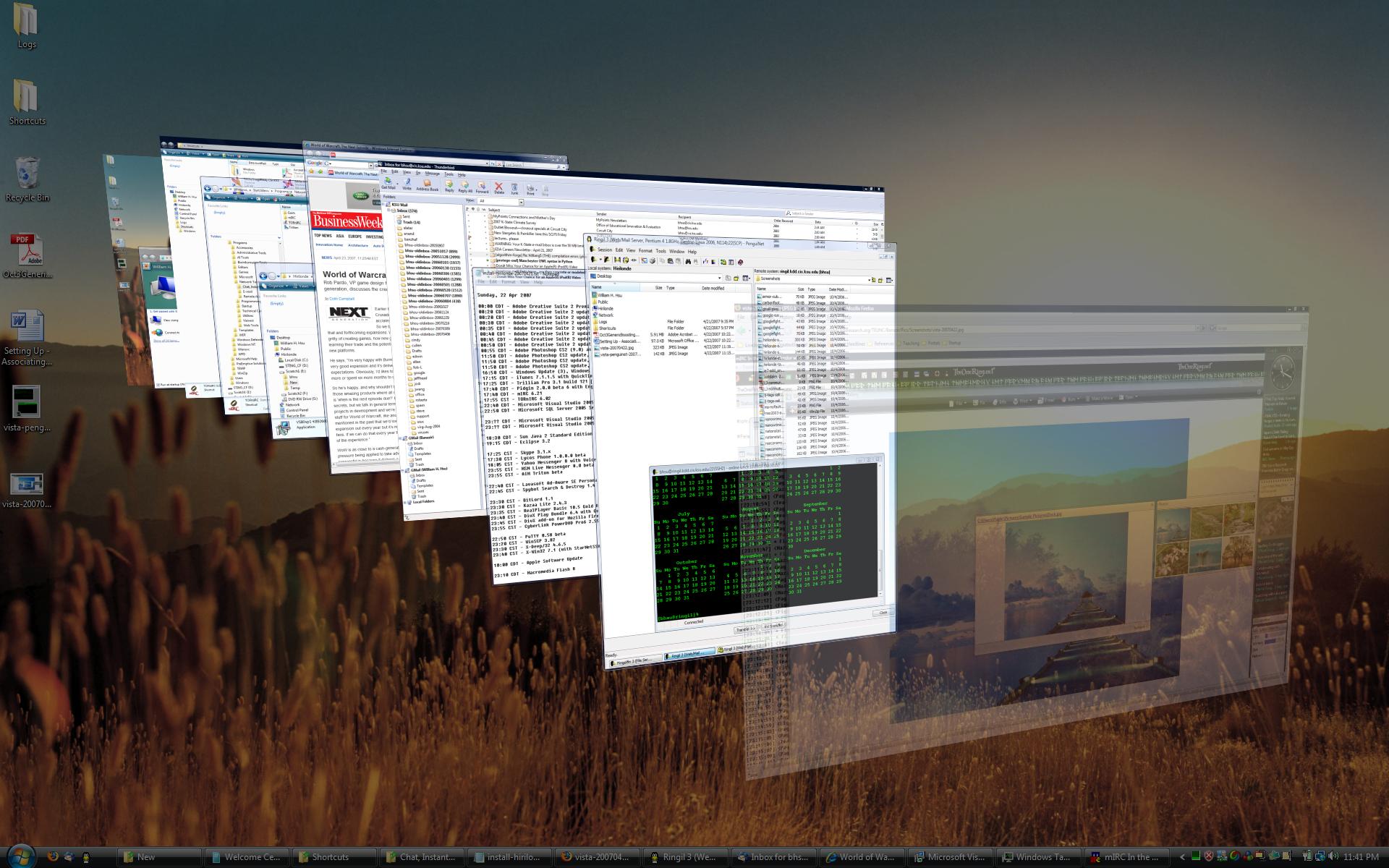Viewport: 1389px width, 868px height.
Task: Open the Logs folder on the desktop
Action: (27, 22)
